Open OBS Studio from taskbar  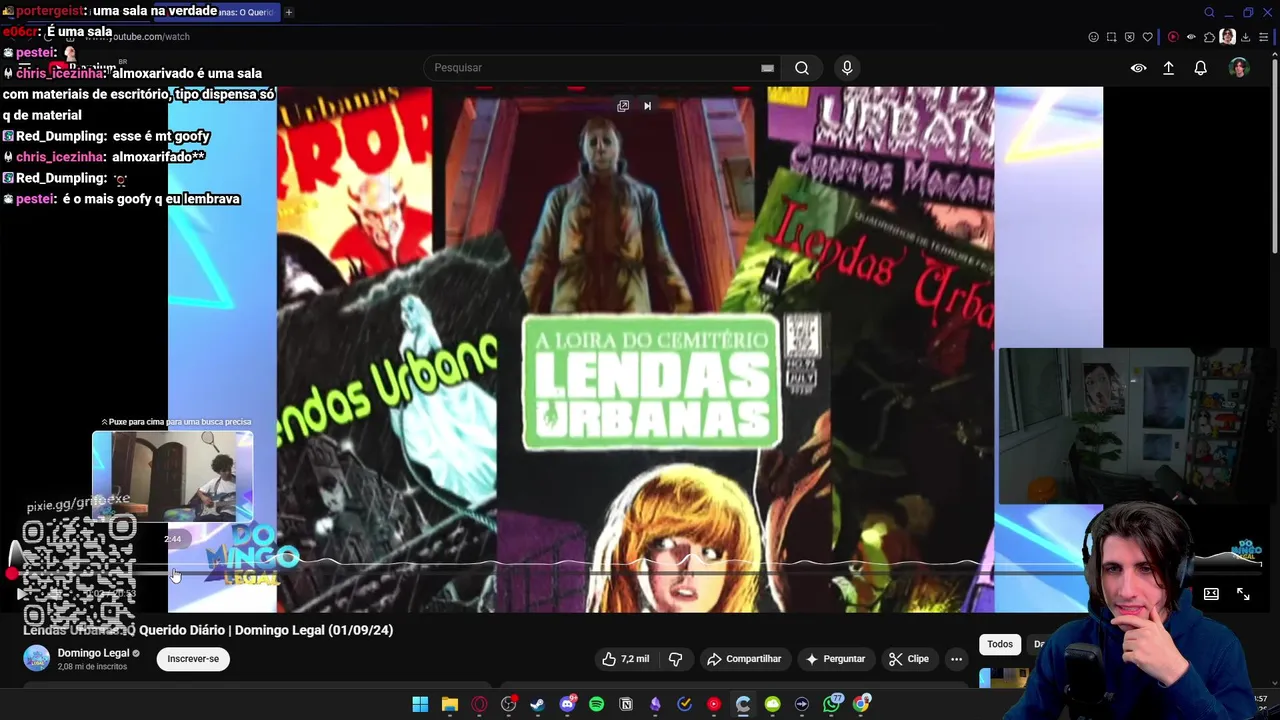point(508,704)
